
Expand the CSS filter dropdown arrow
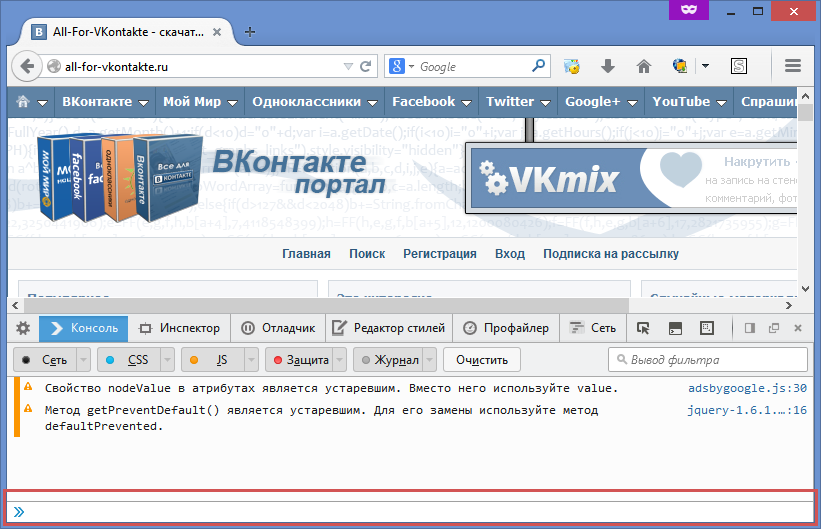tap(168, 360)
